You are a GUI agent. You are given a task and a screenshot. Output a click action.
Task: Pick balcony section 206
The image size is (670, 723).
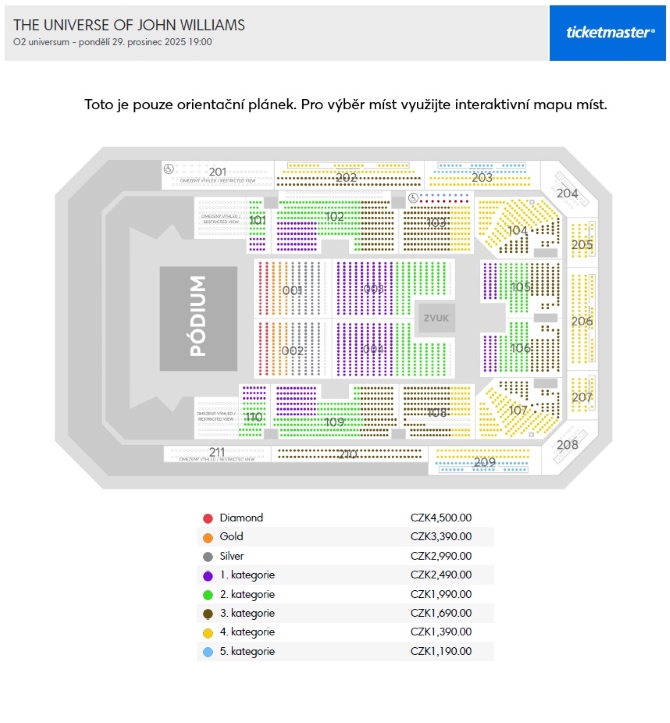click(582, 320)
